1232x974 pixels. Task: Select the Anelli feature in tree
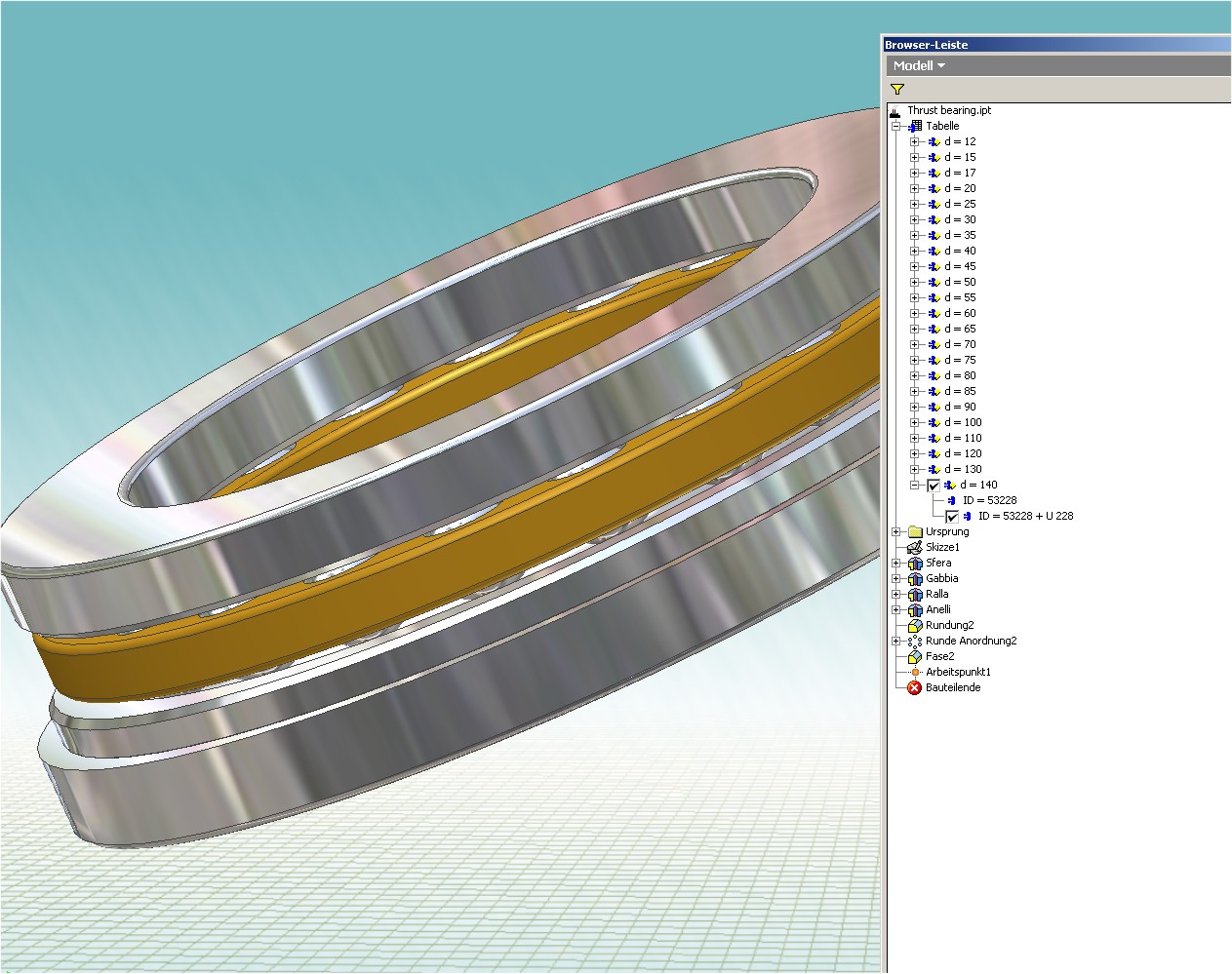[937, 609]
